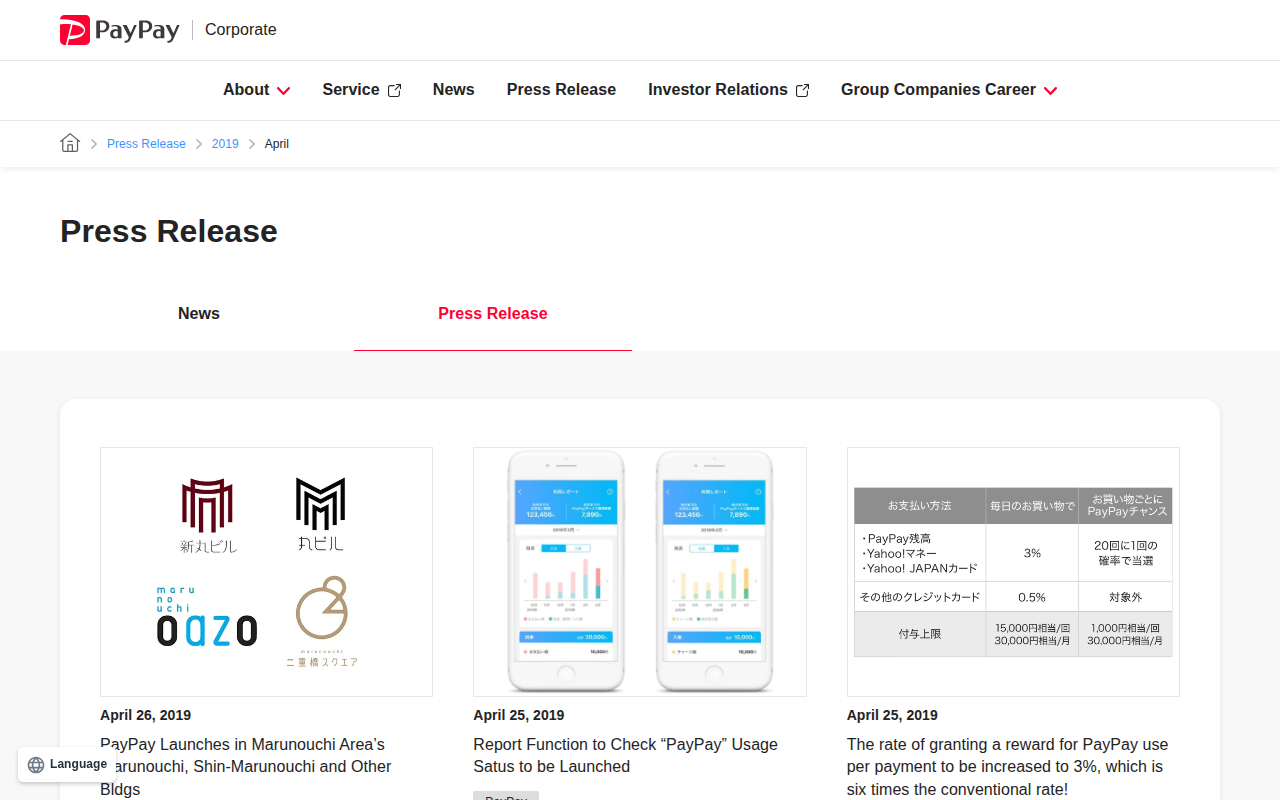Click the PayPay logo
Image resolution: width=1280 pixels, height=800 pixels.
[119, 30]
